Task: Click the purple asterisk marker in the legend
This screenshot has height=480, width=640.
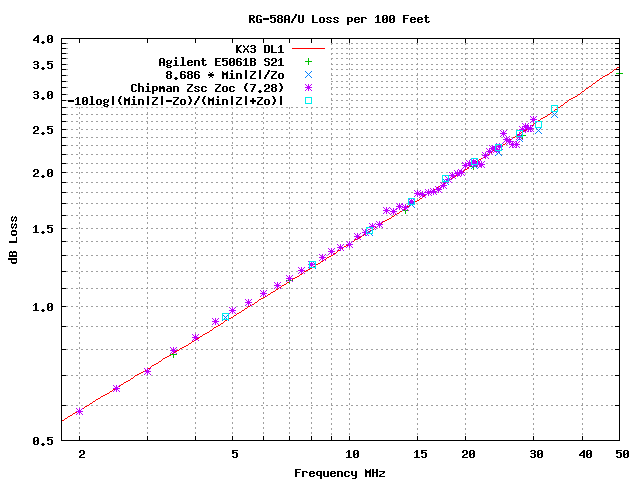Action: 309,88
